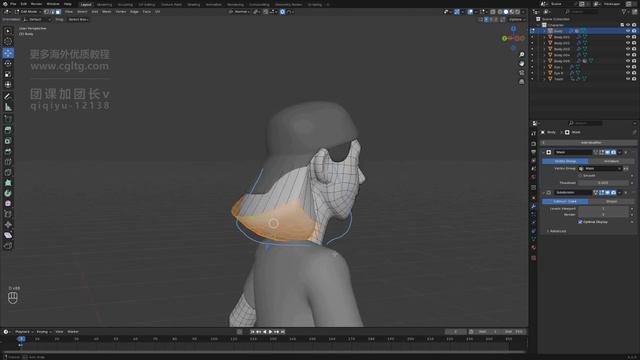This screenshot has height=360, width=640.
Task: Expand Body.005 in the outliner
Action: pyautogui.click(x=544, y=61)
